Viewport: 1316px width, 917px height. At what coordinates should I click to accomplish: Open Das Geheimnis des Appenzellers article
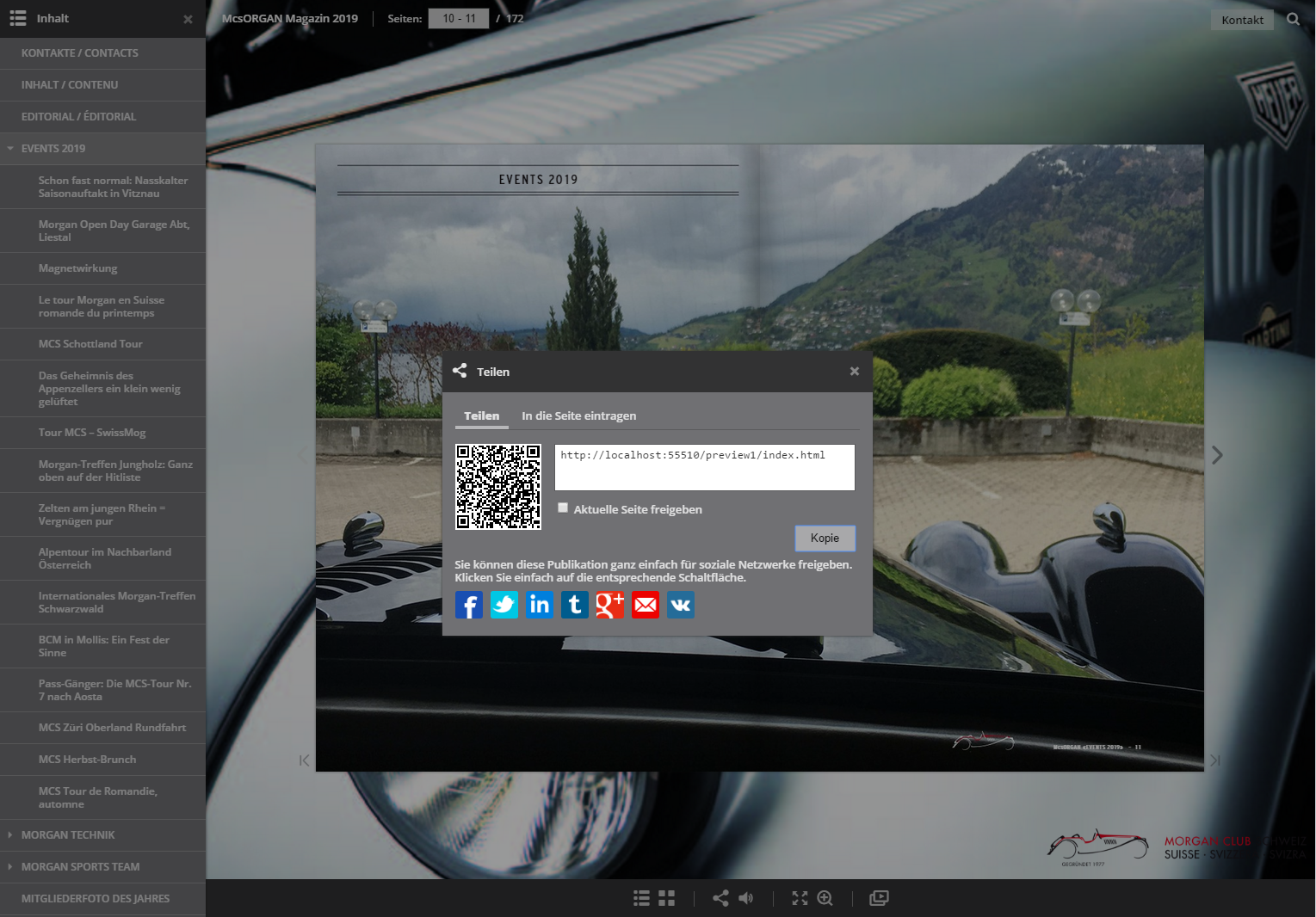[x=102, y=389]
